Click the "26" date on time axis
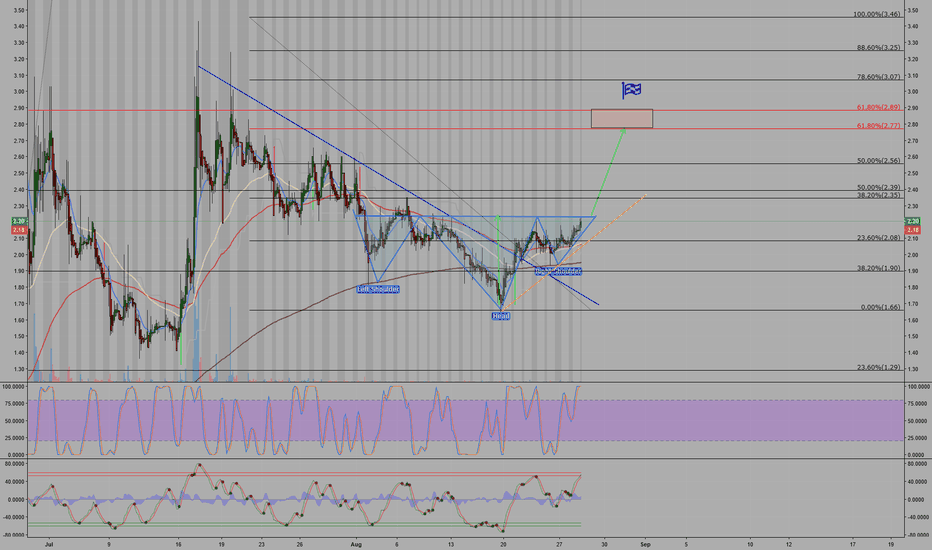The height and width of the screenshot is (550, 932). 300,543
